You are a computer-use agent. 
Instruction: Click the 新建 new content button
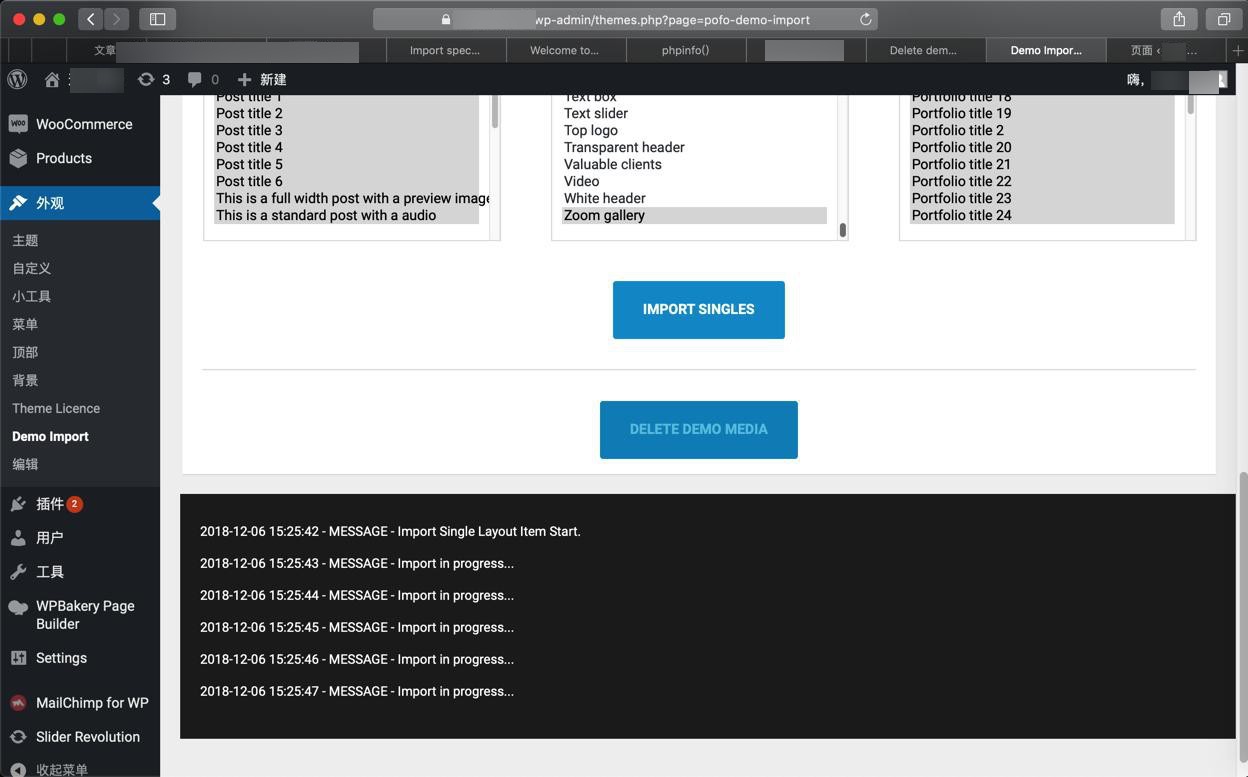(262, 79)
